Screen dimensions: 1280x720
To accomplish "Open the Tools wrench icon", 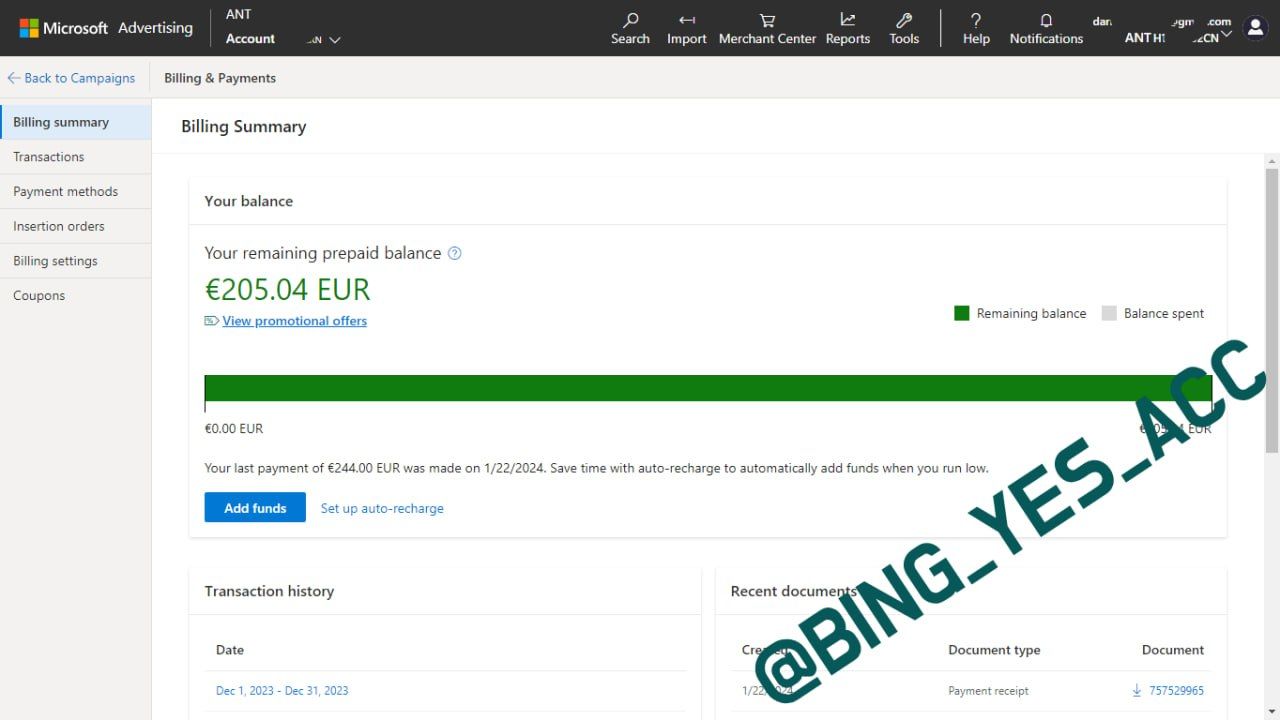I will point(904,20).
